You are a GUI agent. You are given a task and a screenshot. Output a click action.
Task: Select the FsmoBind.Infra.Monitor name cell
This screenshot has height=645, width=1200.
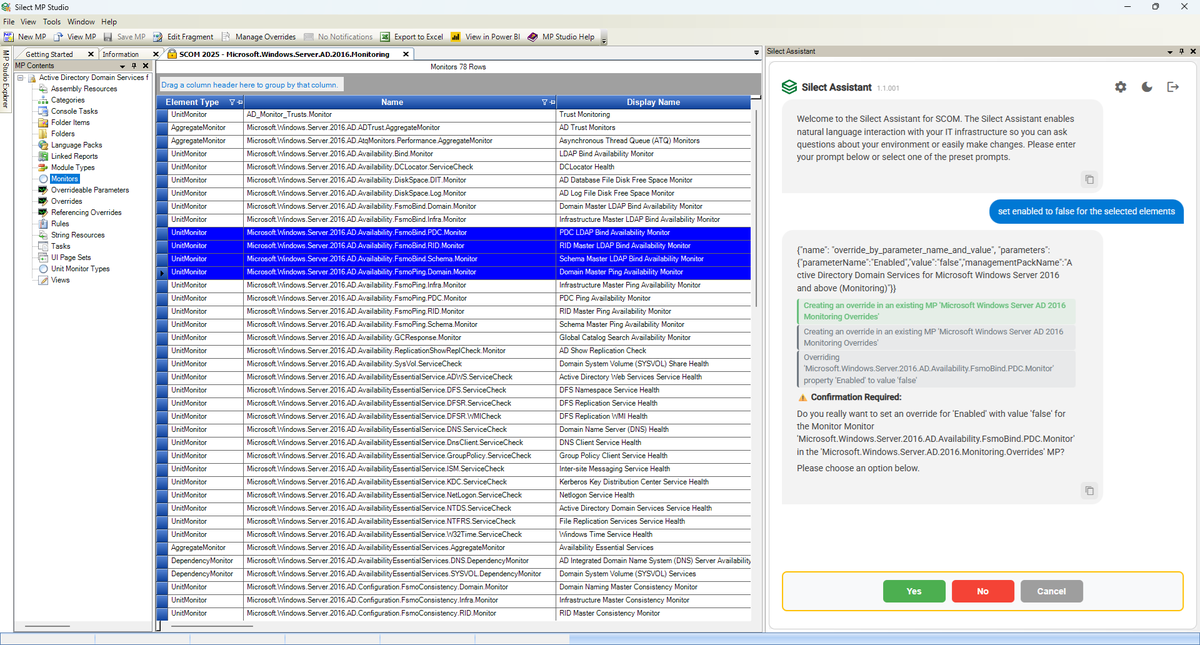(x=400, y=219)
